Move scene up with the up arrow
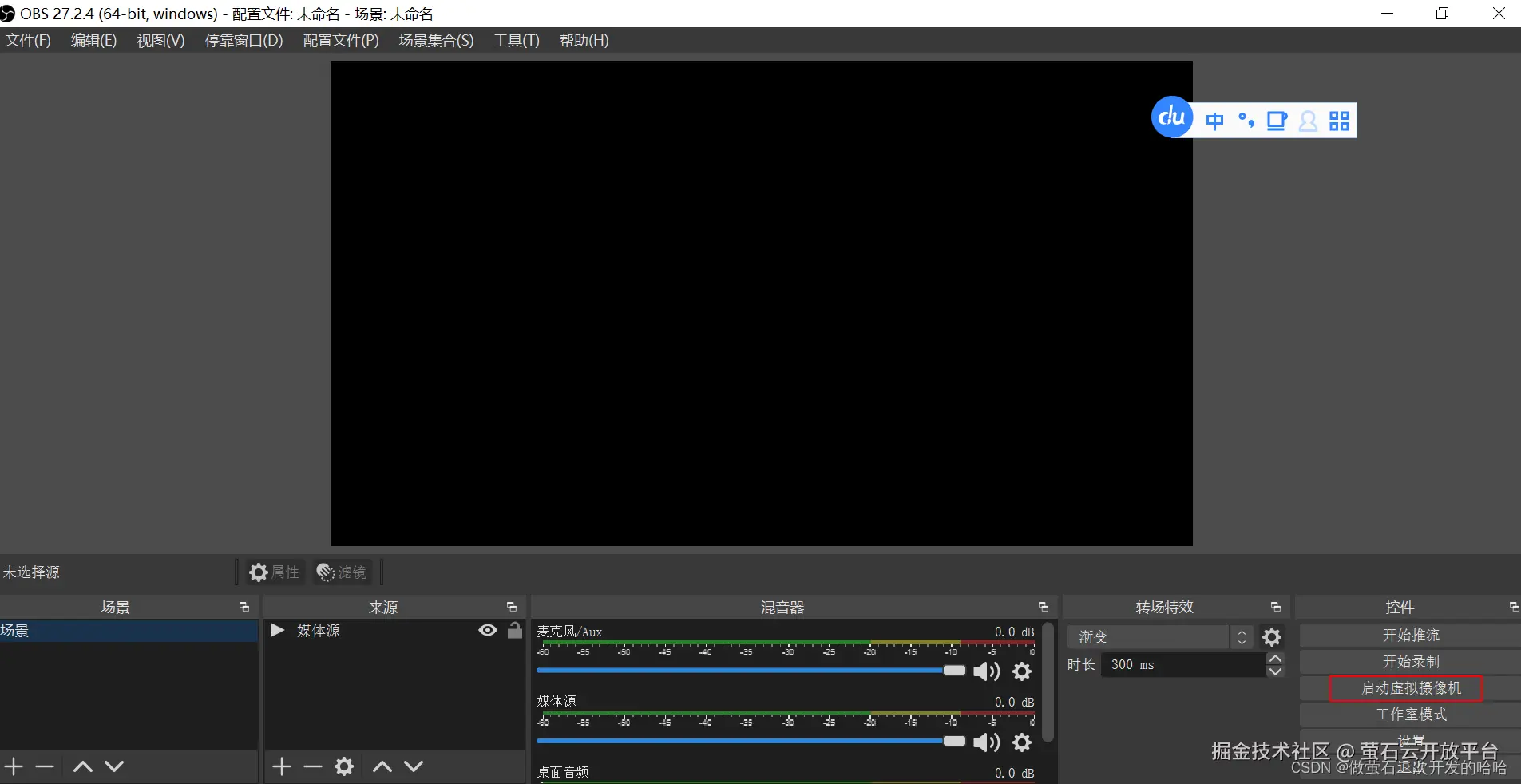This screenshot has height=784, width=1521. 83,767
